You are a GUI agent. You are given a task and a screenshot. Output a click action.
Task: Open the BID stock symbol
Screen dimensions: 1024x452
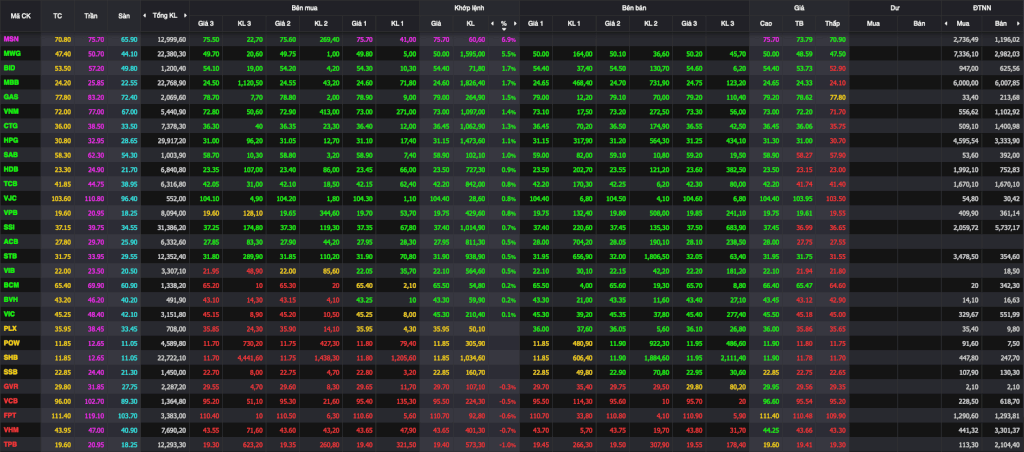click(x=9, y=68)
